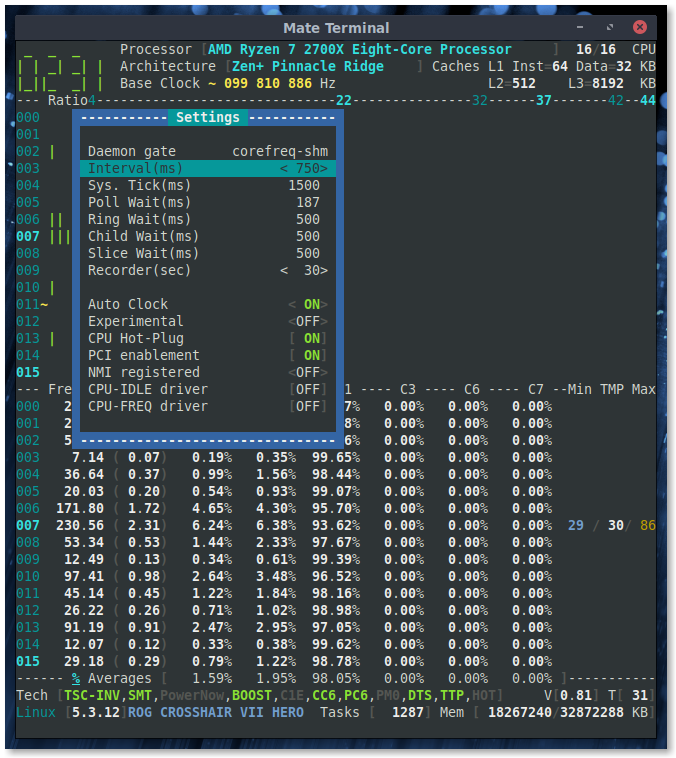Click the 98.05% averages value

(336, 678)
